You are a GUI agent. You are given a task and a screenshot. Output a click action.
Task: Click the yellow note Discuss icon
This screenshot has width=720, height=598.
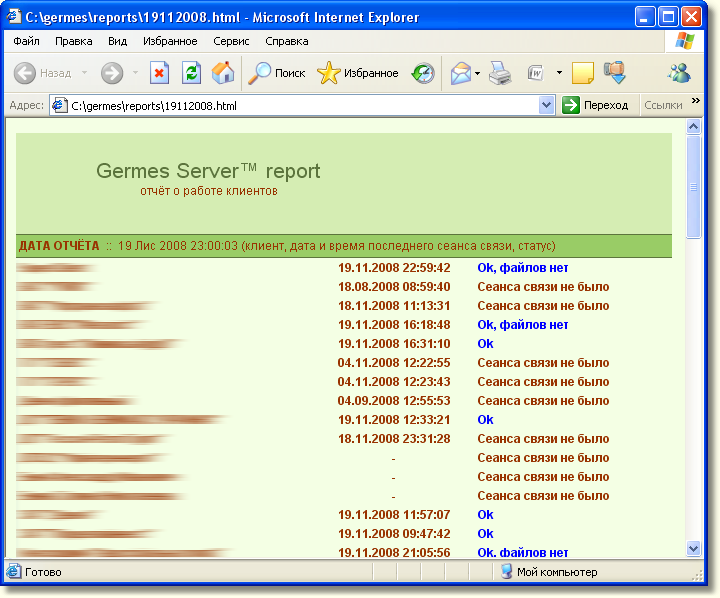[x=583, y=73]
